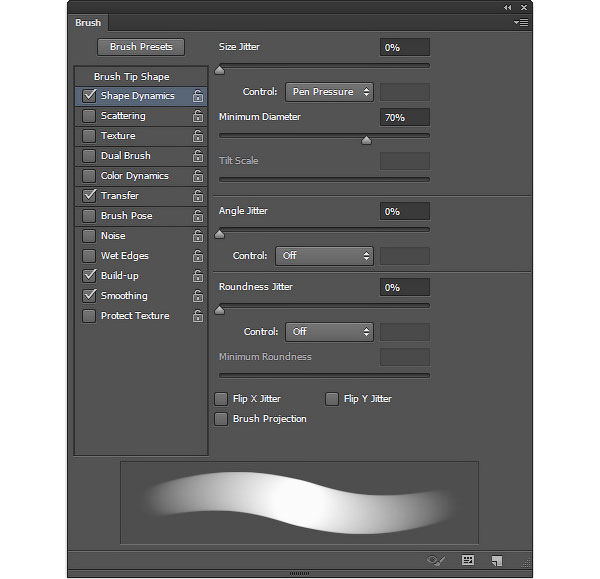
Task: Open the Color Dynamics settings label
Action: coord(134,176)
